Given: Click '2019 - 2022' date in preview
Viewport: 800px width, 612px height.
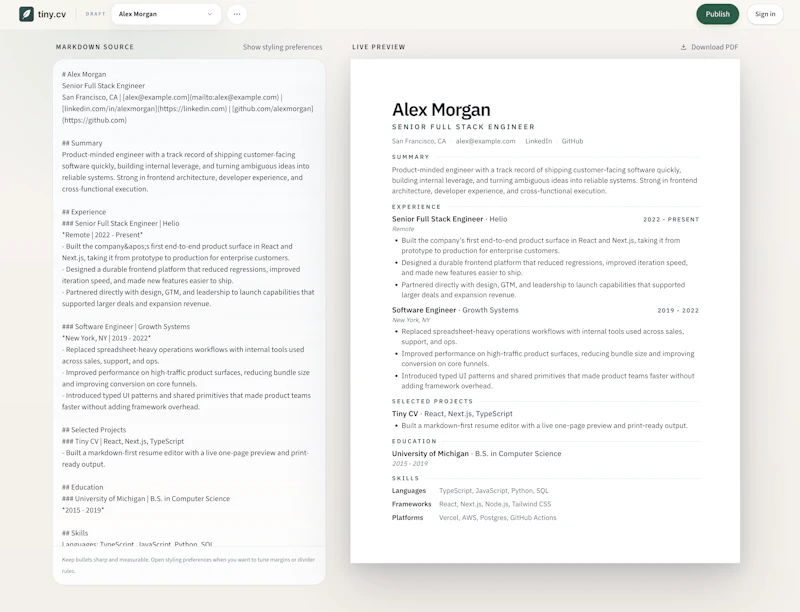Looking at the screenshot, I should pos(678,311).
